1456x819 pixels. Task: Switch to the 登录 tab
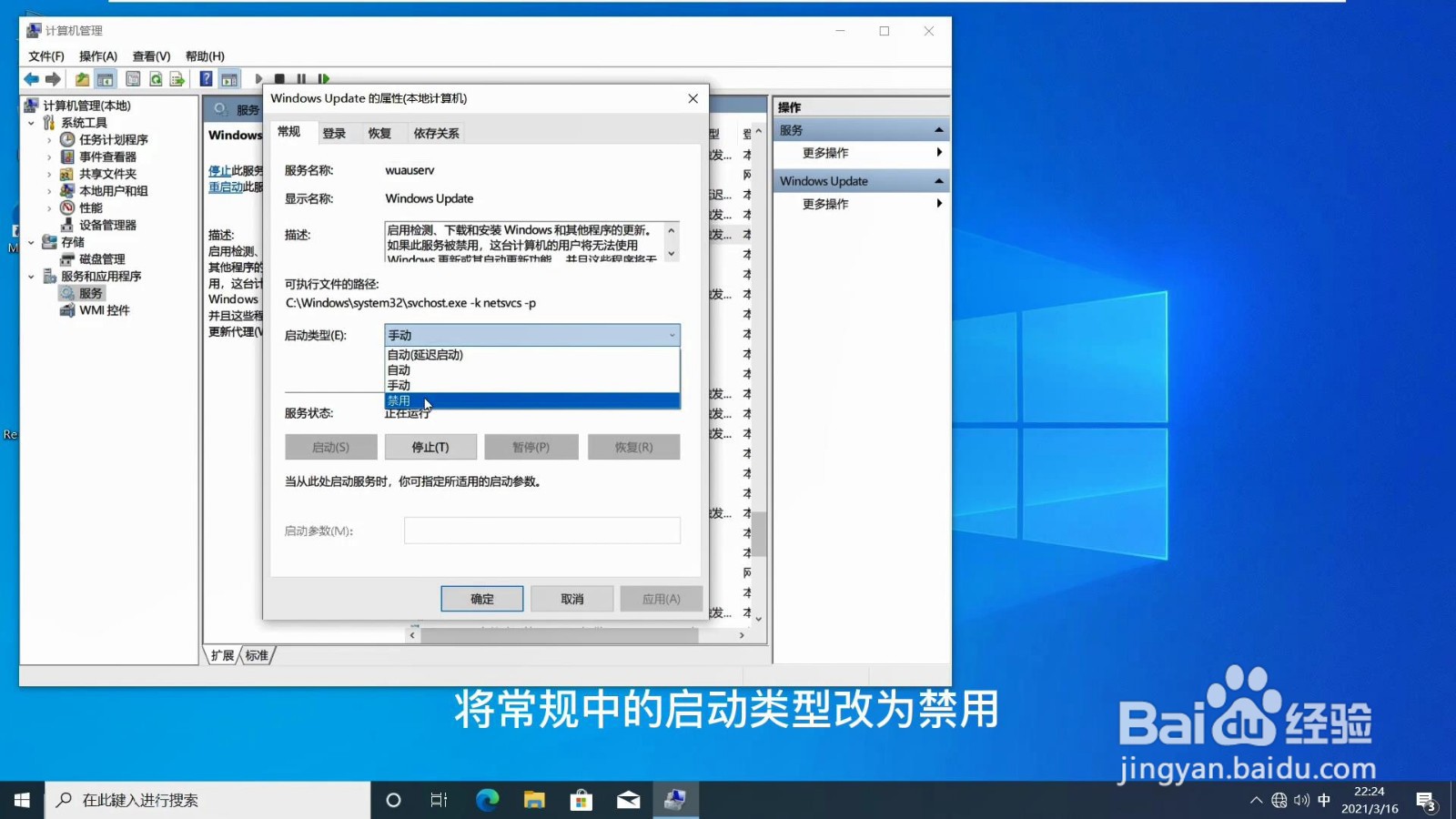point(334,134)
